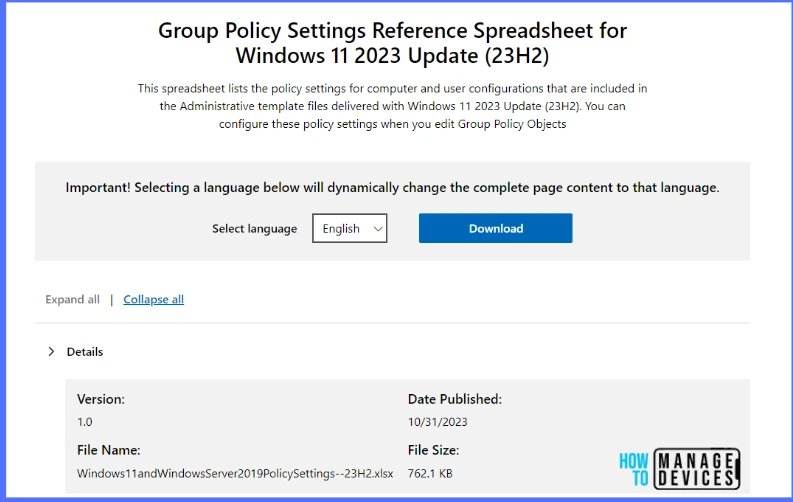Click the blue Download button
Image resolution: width=793 pixels, height=502 pixels.
coord(496,228)
